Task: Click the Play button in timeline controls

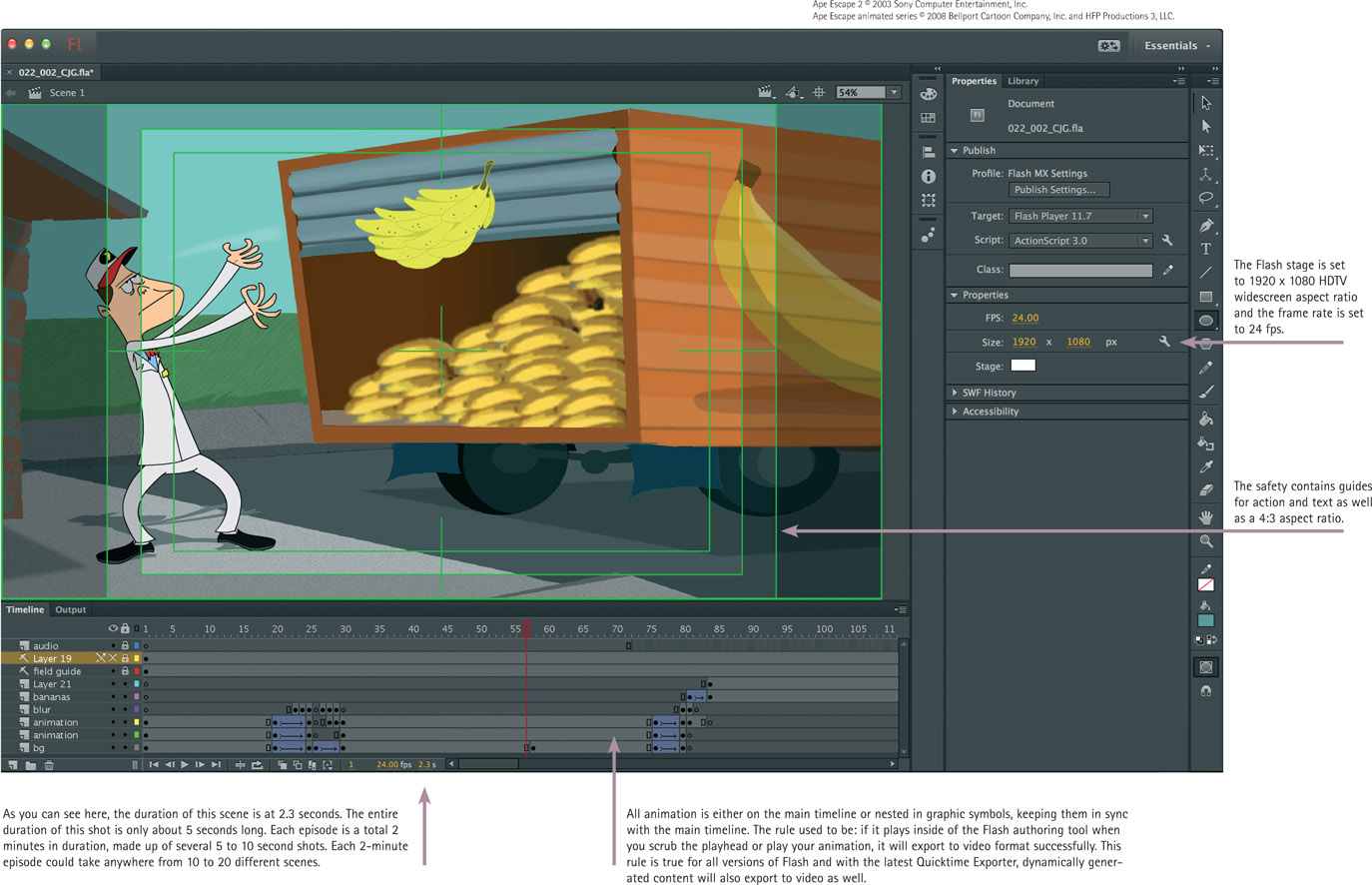Action: coord(185,765)
